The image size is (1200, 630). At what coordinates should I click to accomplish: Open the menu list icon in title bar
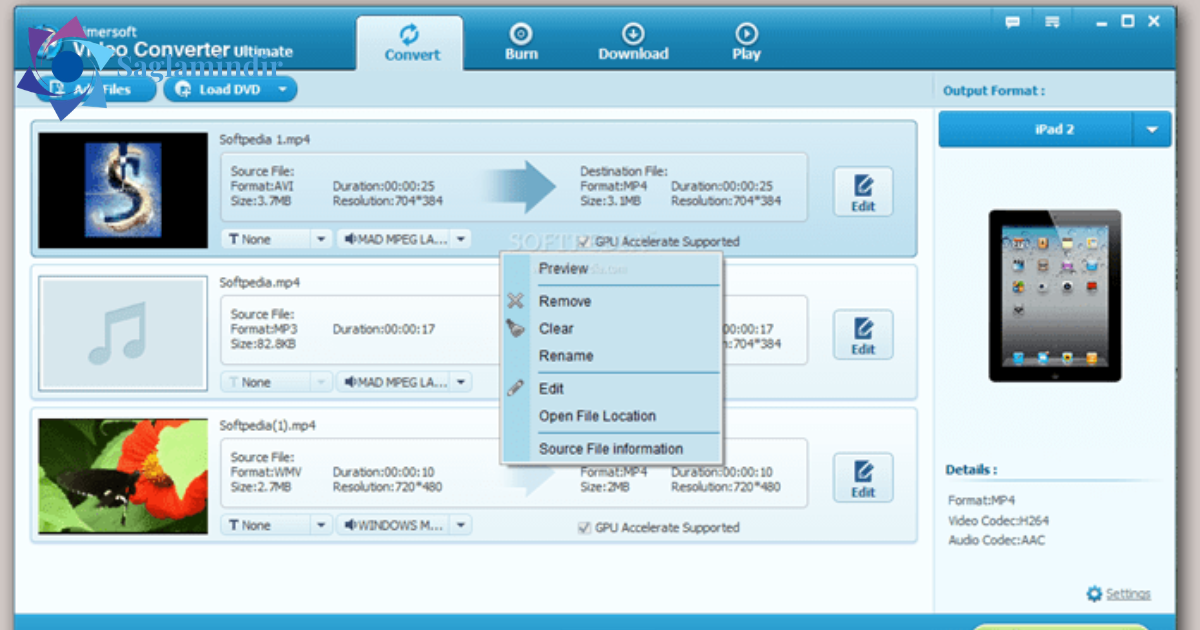(x=1052, y=21)
